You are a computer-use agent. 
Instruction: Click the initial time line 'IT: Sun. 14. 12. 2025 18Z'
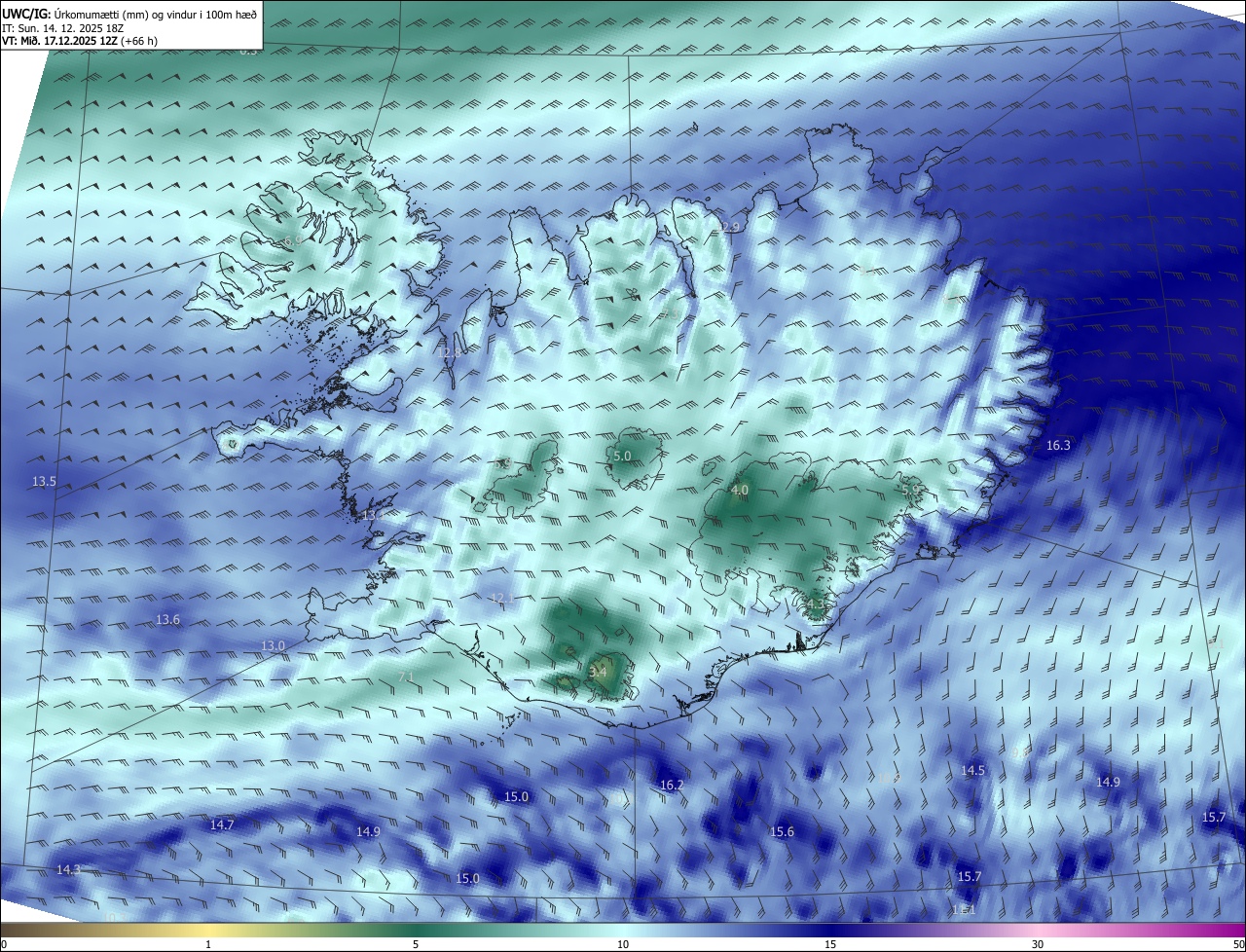coord(63,28)
